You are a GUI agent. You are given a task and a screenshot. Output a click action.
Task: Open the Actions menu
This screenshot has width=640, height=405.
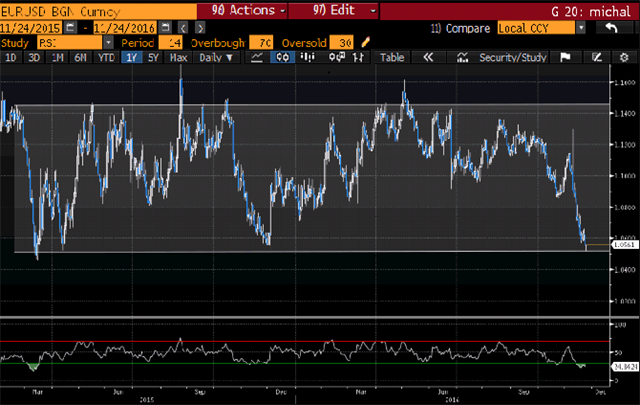[244, 10]
